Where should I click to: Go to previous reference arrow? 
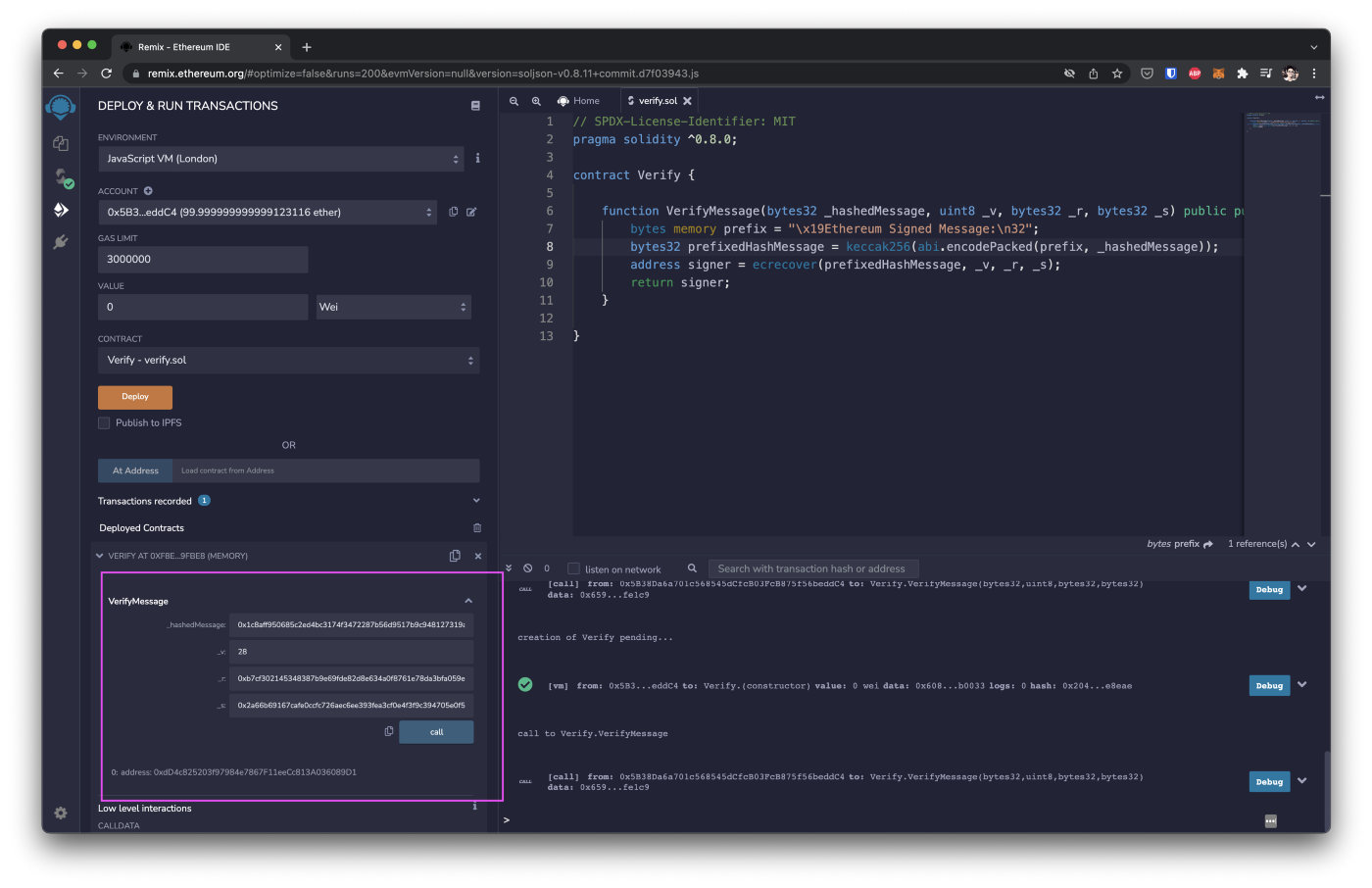tap(1296, 544)
